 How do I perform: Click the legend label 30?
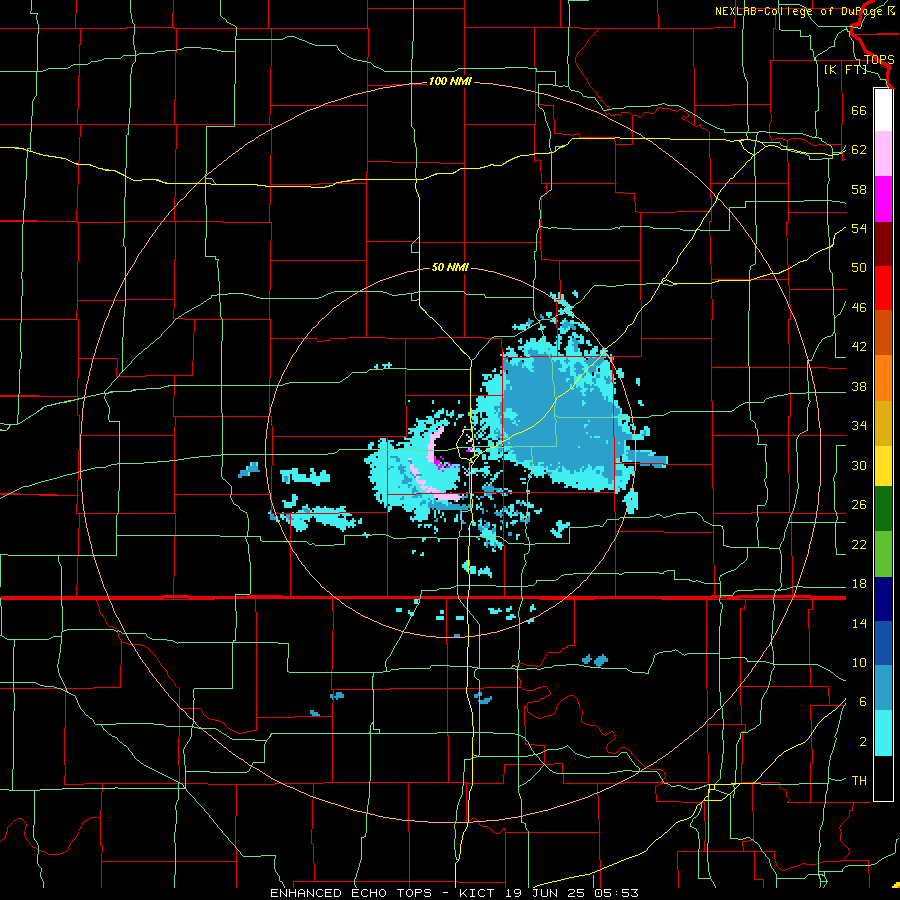pos(859,465)
